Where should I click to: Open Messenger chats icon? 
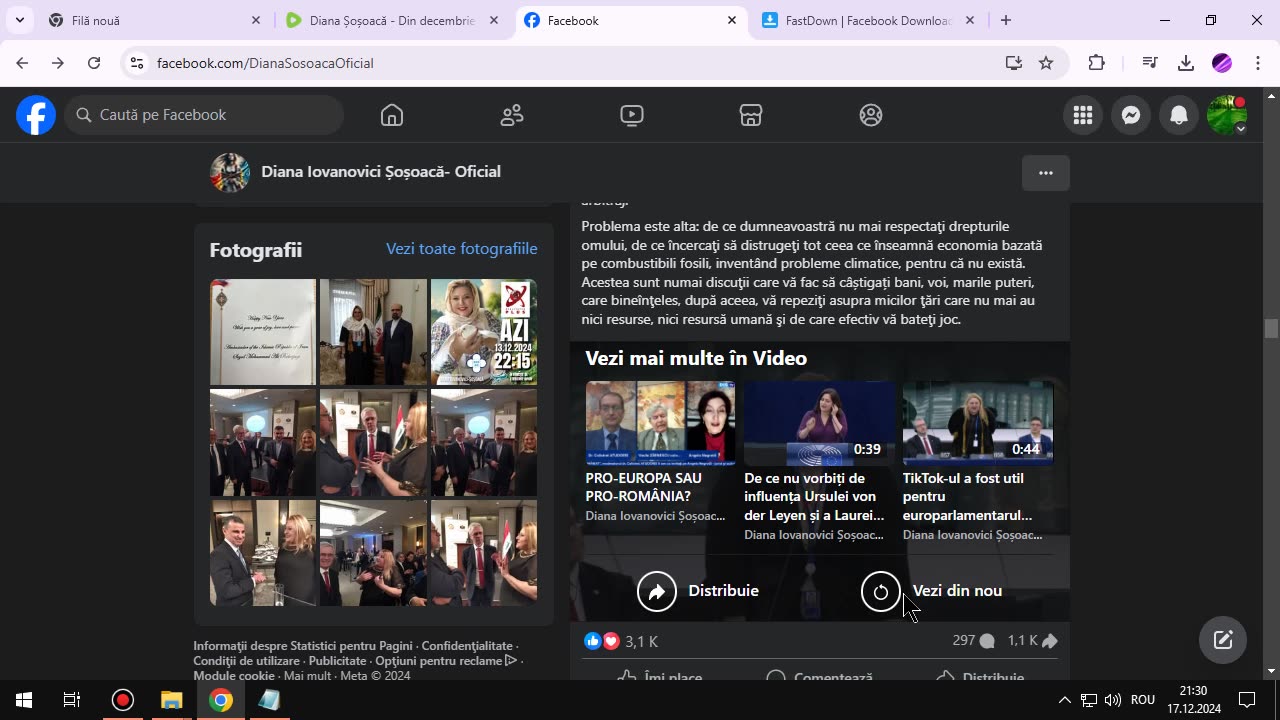[1131, 115]
